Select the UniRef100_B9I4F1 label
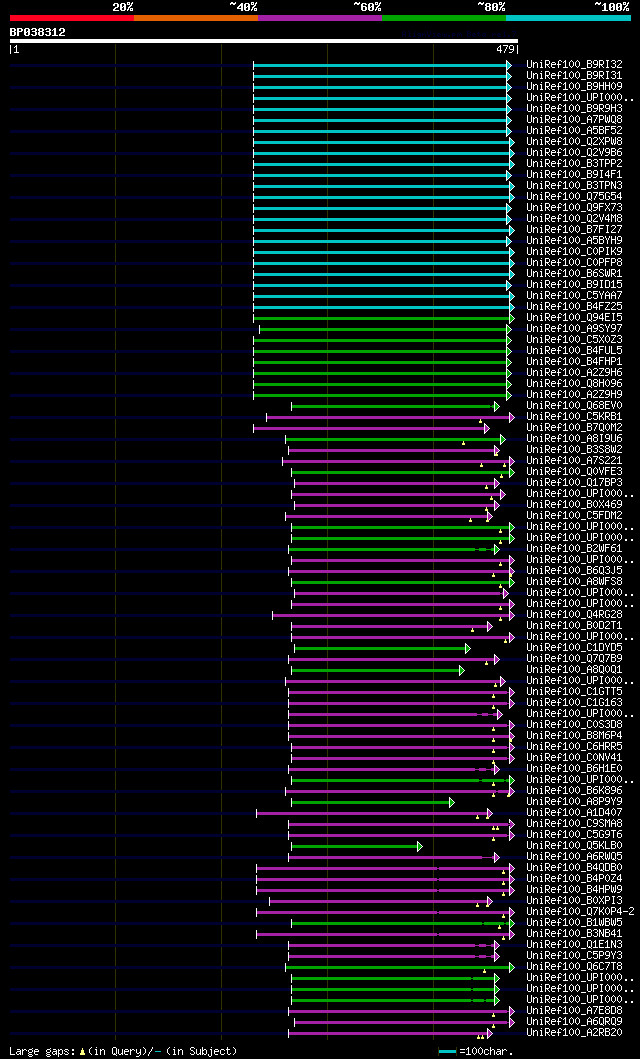This screenshot has width=640, height=1059. 575,174
